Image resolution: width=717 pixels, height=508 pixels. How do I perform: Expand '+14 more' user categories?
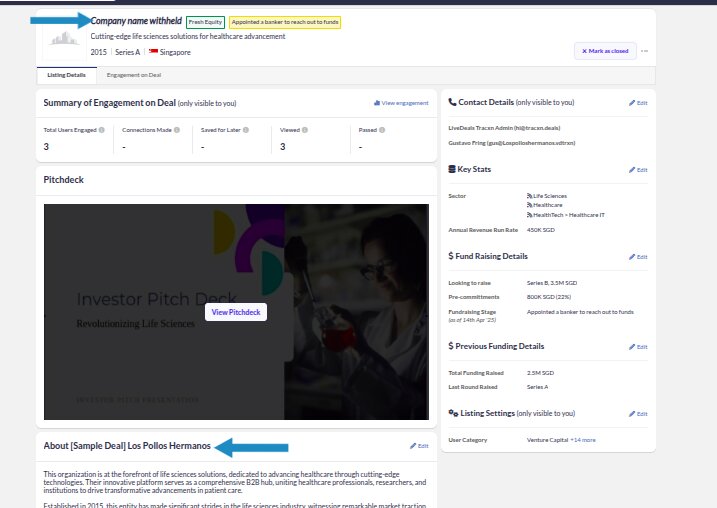coord(583,440)
